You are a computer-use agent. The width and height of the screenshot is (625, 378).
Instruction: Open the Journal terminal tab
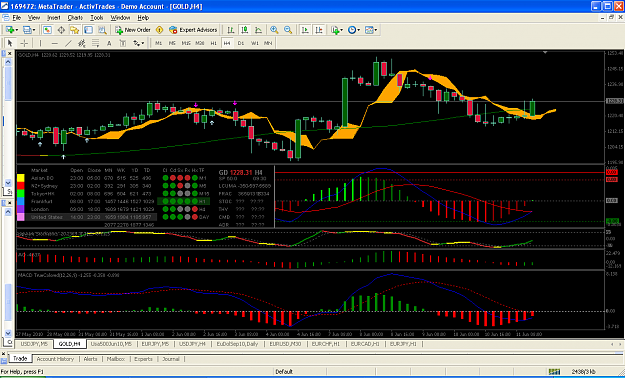pos(171,359)
